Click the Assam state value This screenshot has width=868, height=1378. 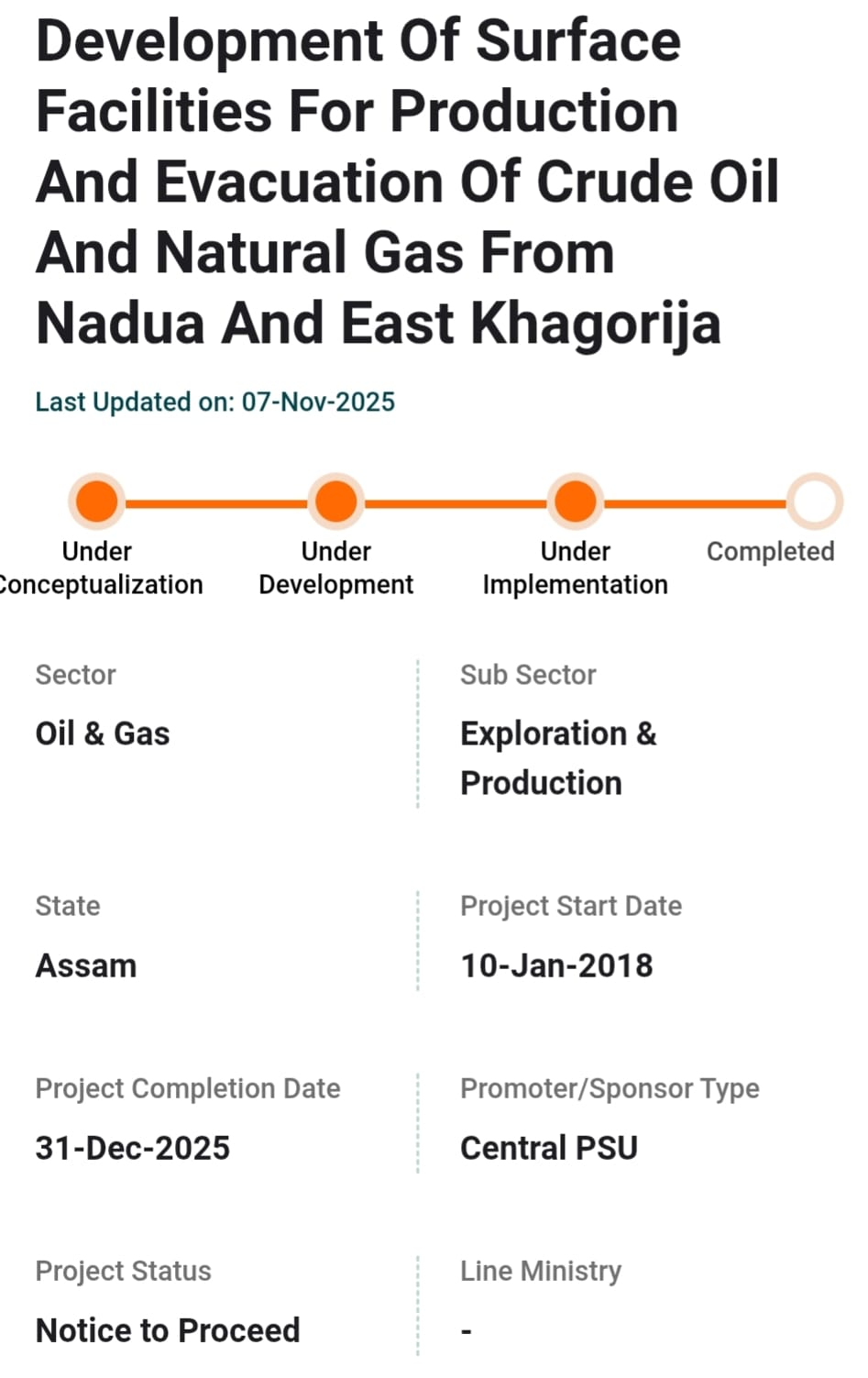(85, 965)
